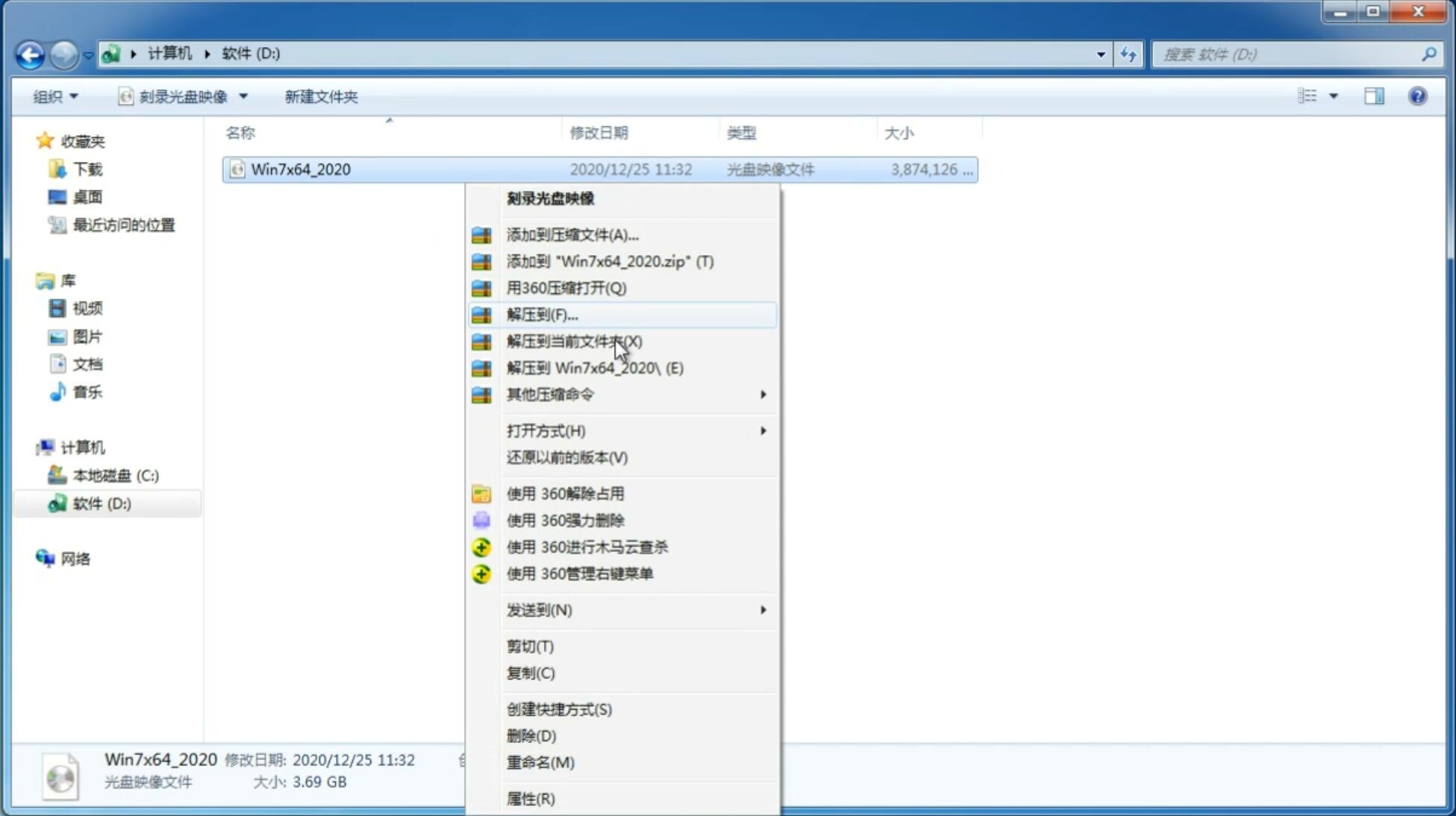Select 解压到当前文件夹 menu option
The width and height of the screenshot is (1456, 816).
coord(574,341)
